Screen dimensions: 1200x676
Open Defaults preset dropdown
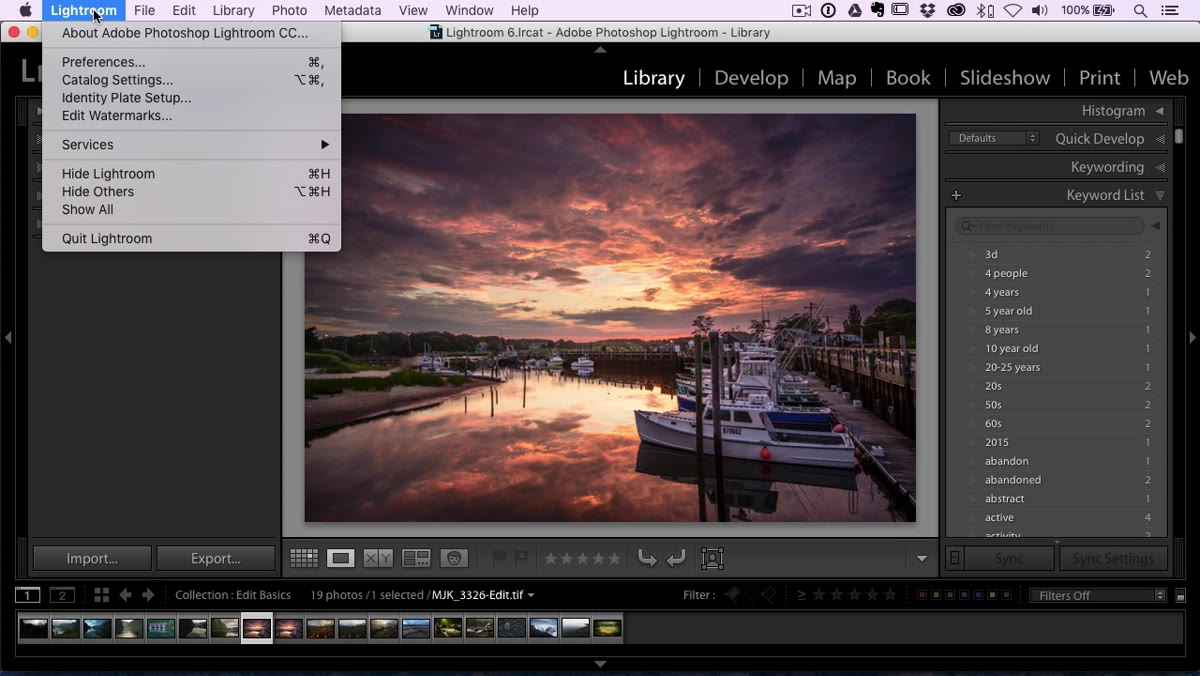point(994,138)
